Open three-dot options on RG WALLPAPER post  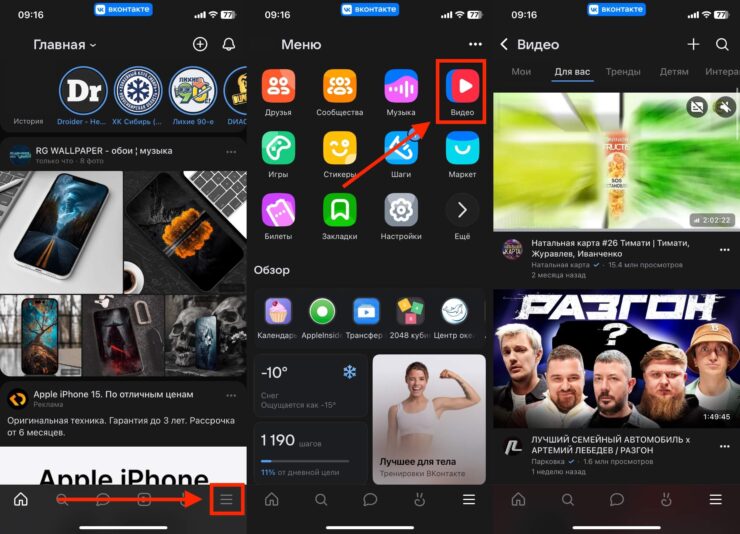pos(231,152)
